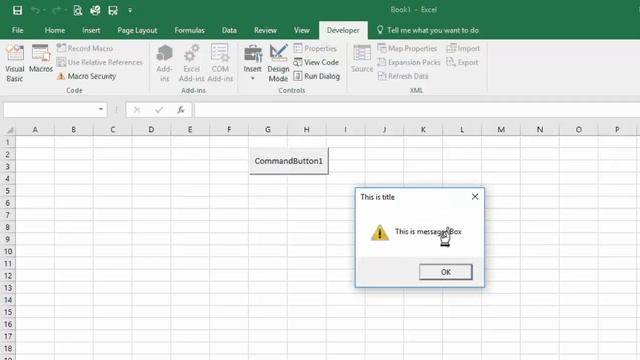Expand the Name Box dropdown

pos(100,109)
